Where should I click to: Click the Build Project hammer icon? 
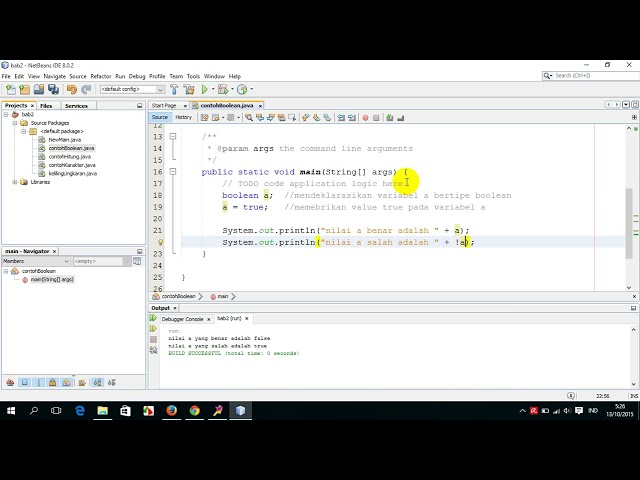(174, 89)
